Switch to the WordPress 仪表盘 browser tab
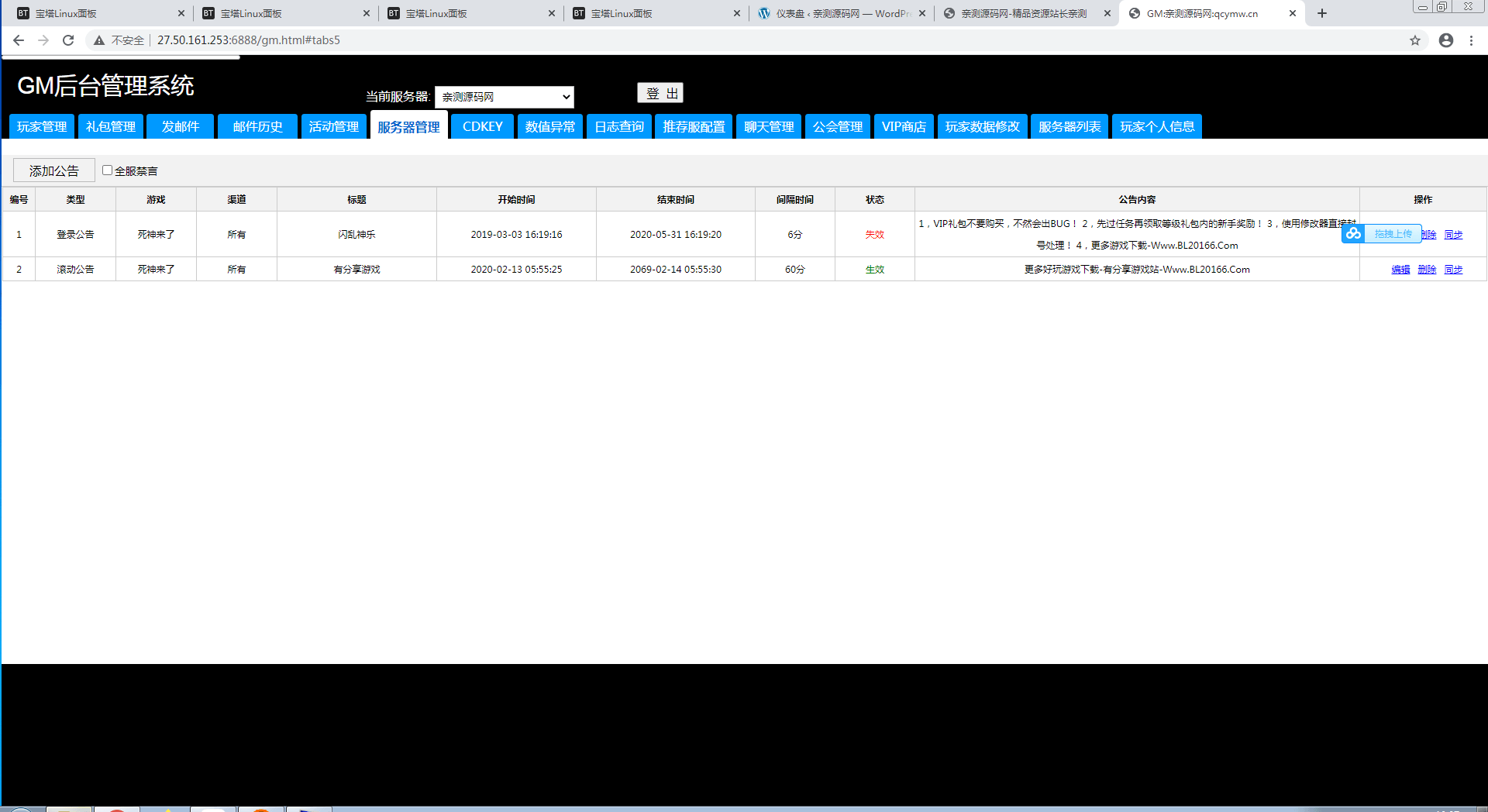This screenshot has height=812, width=1488. point(841,13)
